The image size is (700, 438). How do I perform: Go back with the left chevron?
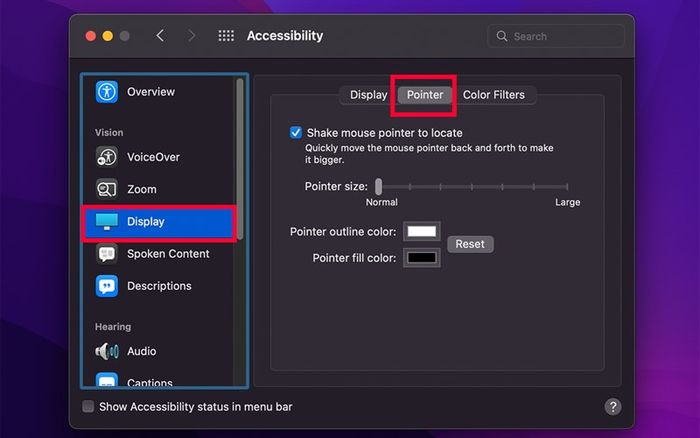tap(160, 36)
